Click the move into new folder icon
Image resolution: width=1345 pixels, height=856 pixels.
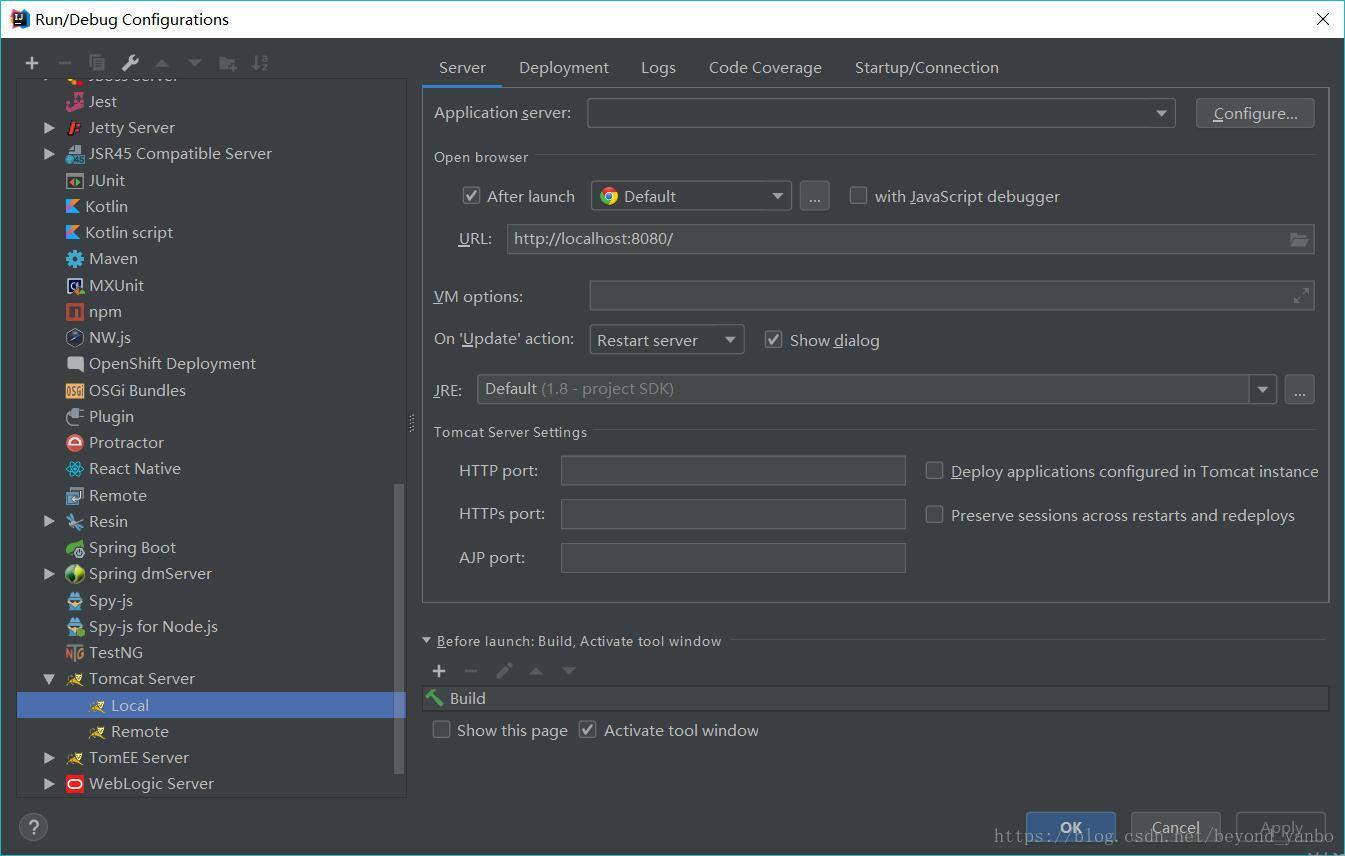point(228,63)
